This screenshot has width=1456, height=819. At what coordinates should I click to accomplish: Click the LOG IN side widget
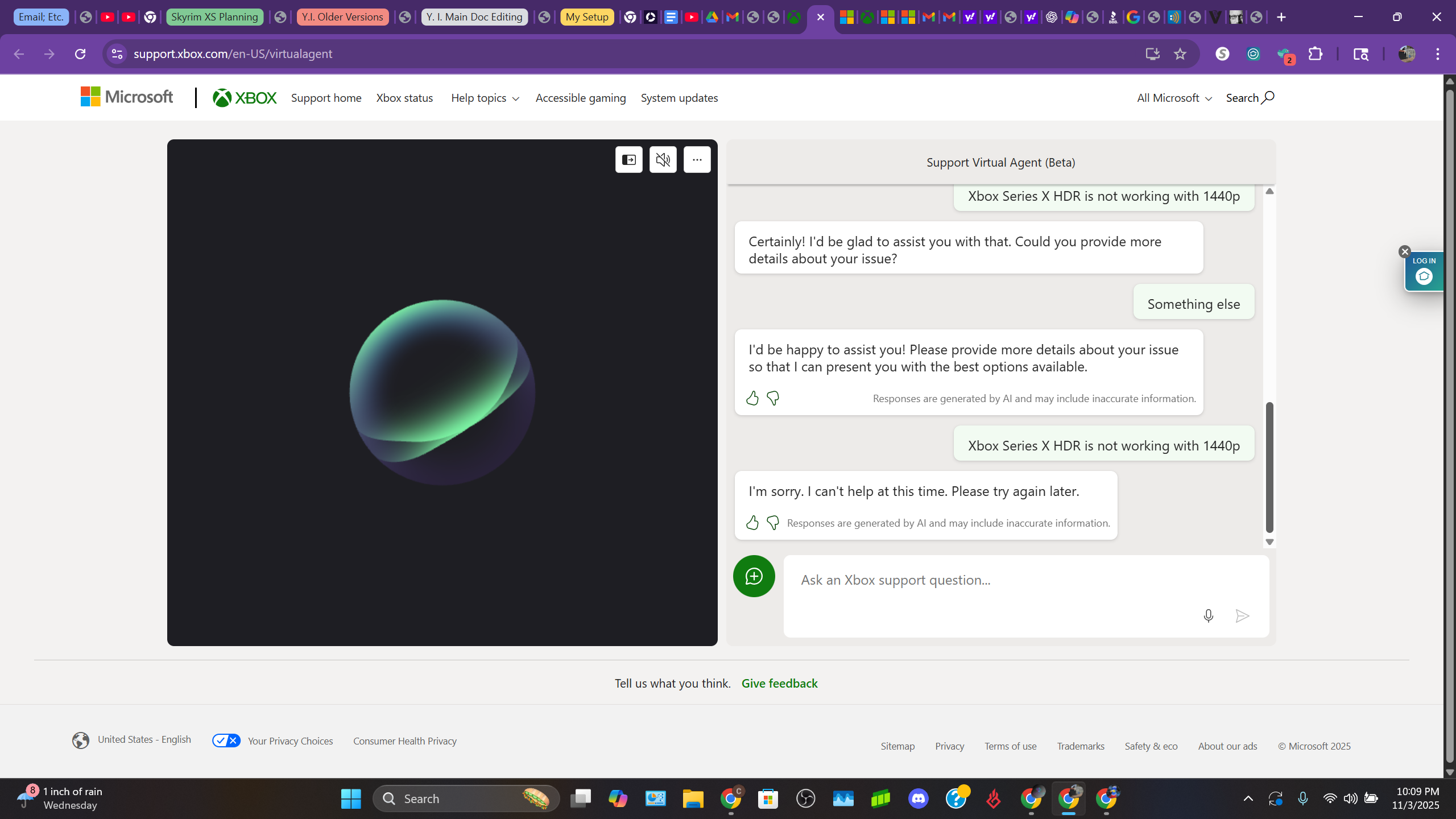pyautogui.click(x=1424, y=271)
